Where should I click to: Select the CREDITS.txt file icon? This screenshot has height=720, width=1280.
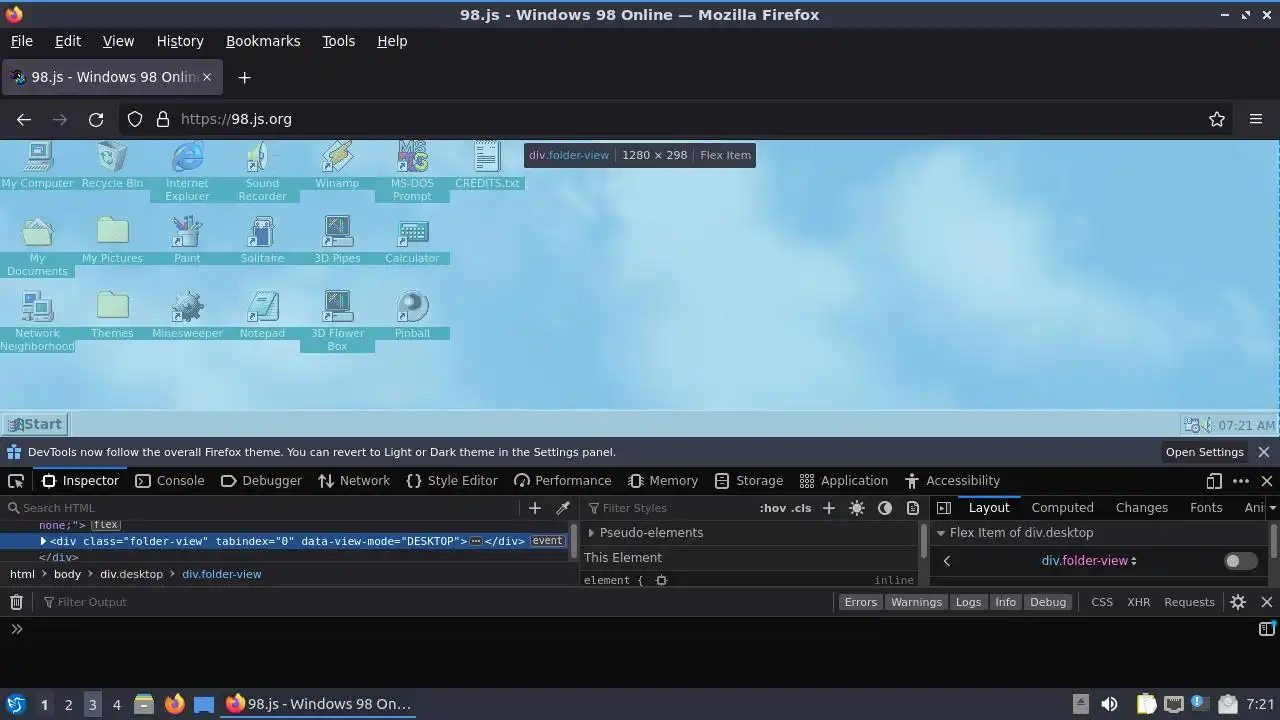(487, 165)
